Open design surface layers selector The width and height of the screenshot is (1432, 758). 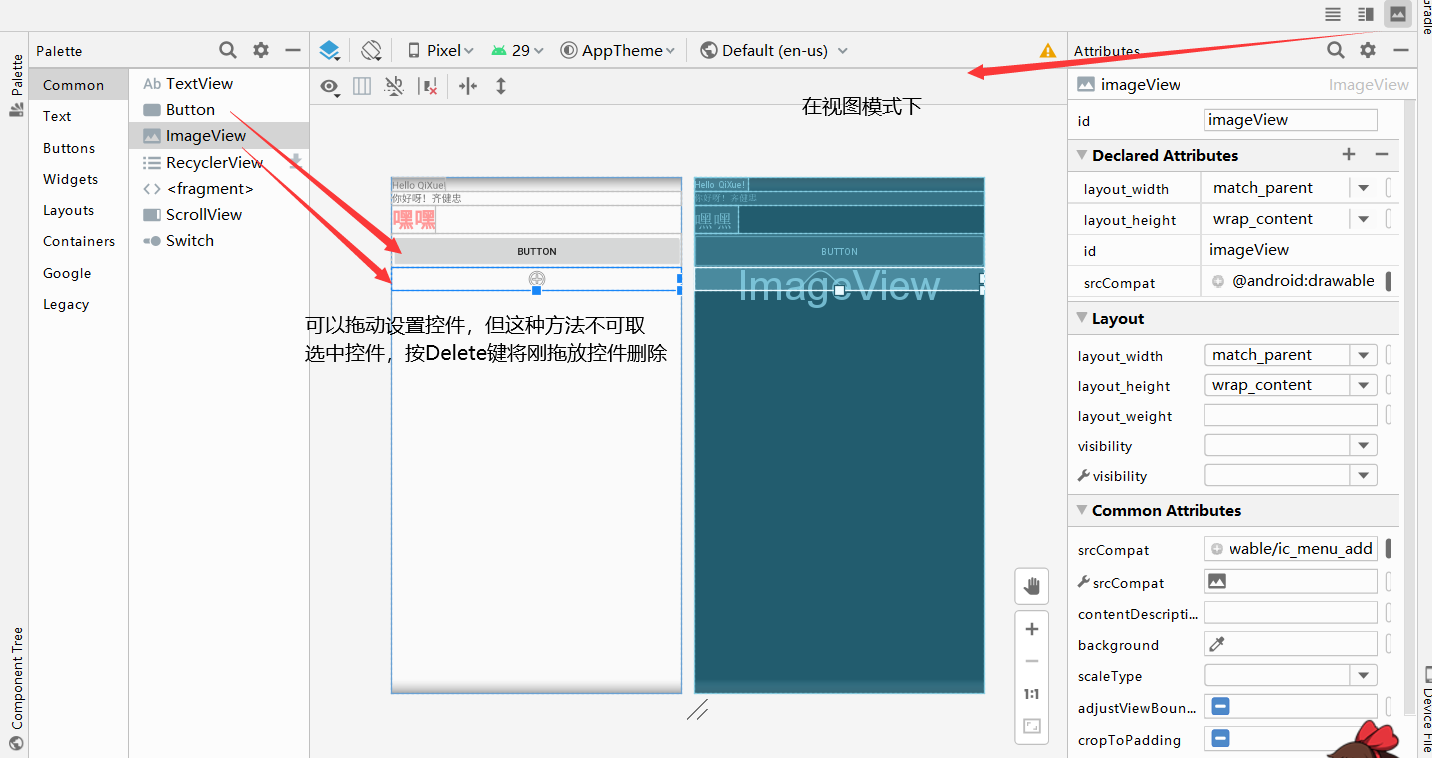(x=329, y=50)
